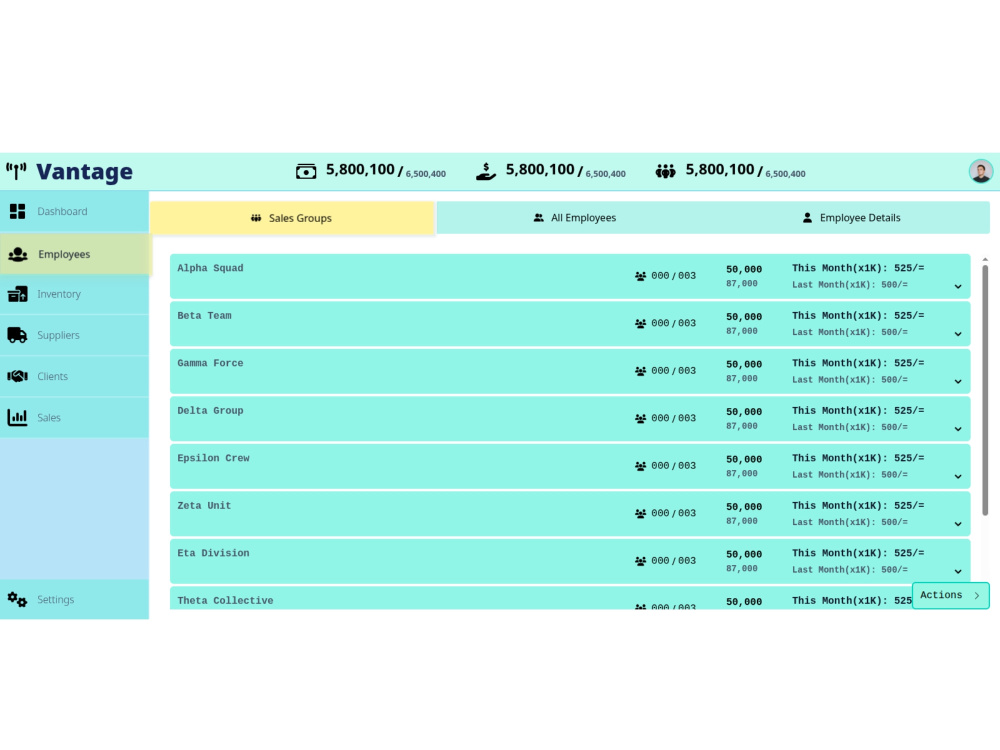Click the Inventory boxes icon

pos(18,294)
